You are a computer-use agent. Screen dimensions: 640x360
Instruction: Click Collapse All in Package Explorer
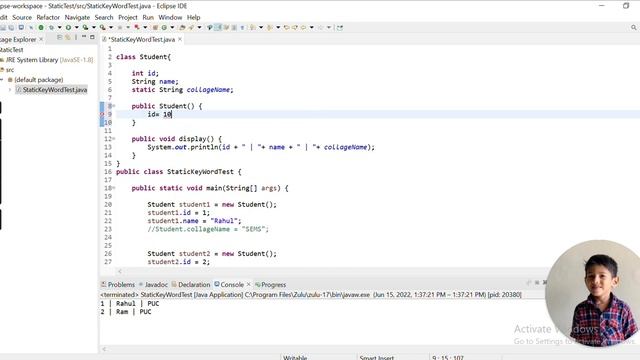tap(60, 38)
